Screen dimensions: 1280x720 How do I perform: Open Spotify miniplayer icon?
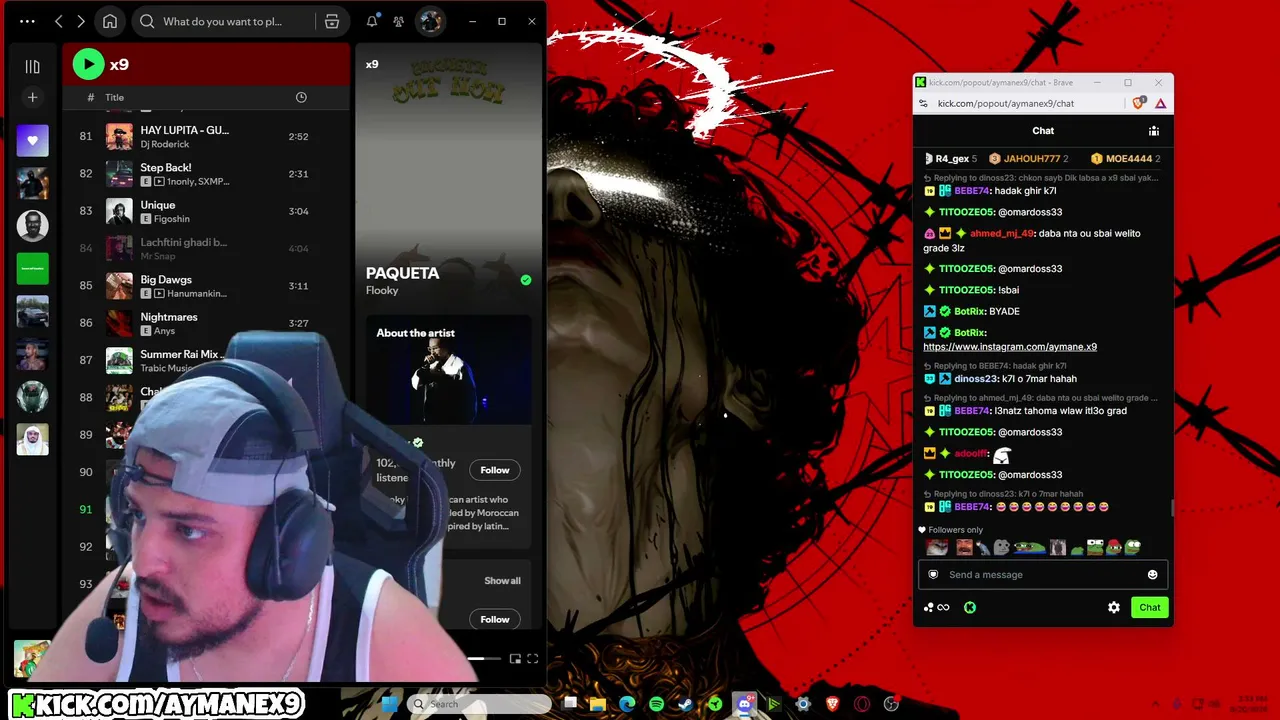(515, 658)
